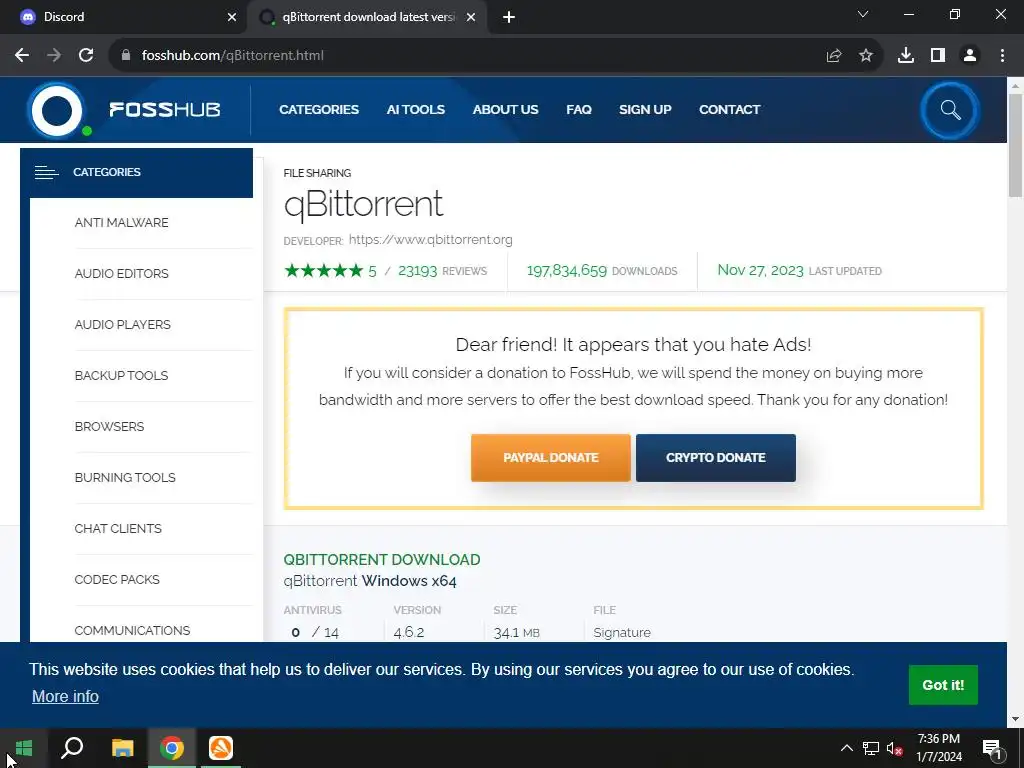This screenshot has height=768, width=1024.
Task: Open AI TOOLS in the navigation
Action: pos(415,110)
